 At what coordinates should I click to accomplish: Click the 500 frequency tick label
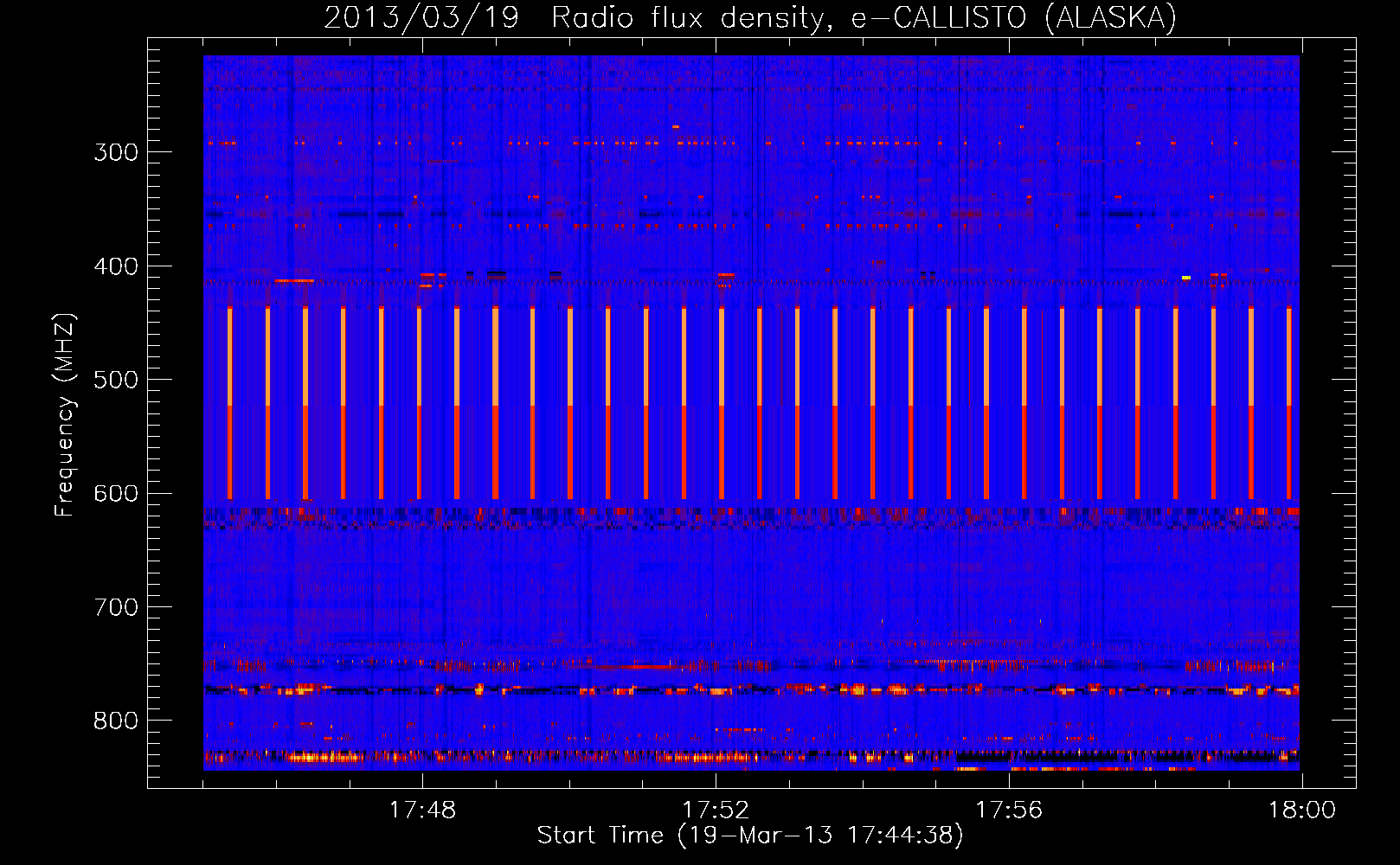[x=116, y=380]
